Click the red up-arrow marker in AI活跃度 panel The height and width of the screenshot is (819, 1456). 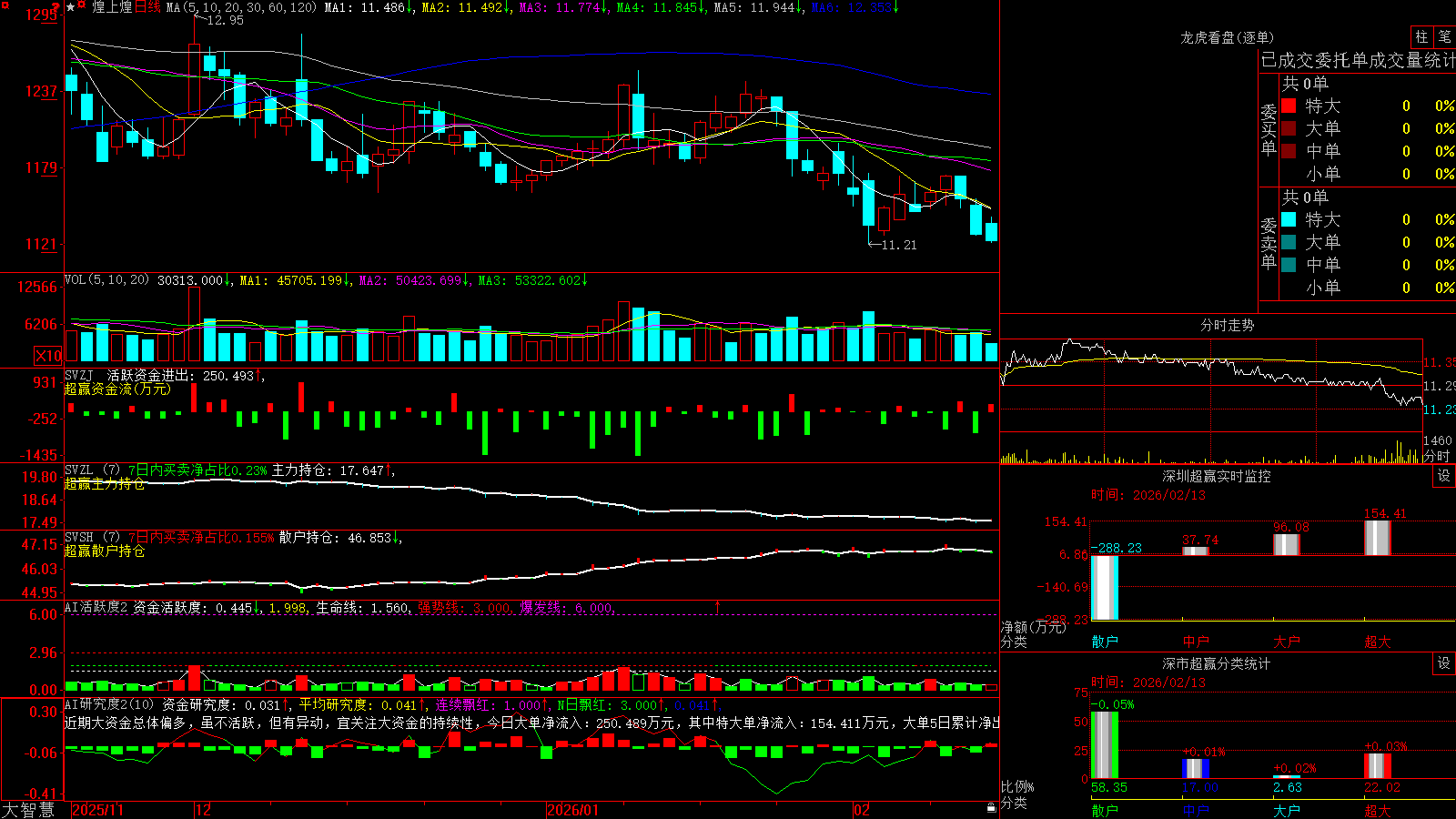click(717, 606)
